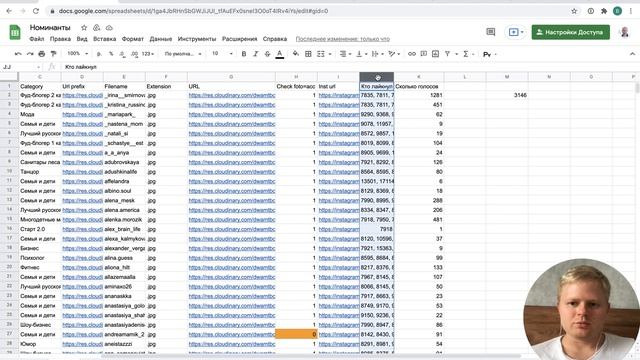Open the Вид menu

click(x=82, y=39)
